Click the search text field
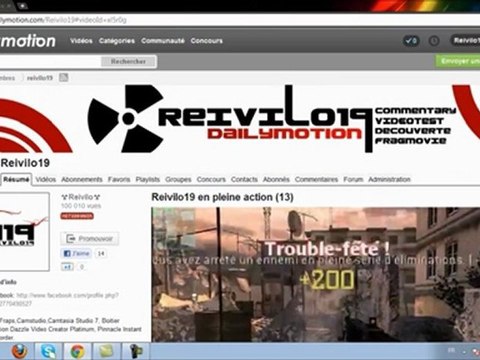The width and height of the screenshot is (480, 360). 50,61
